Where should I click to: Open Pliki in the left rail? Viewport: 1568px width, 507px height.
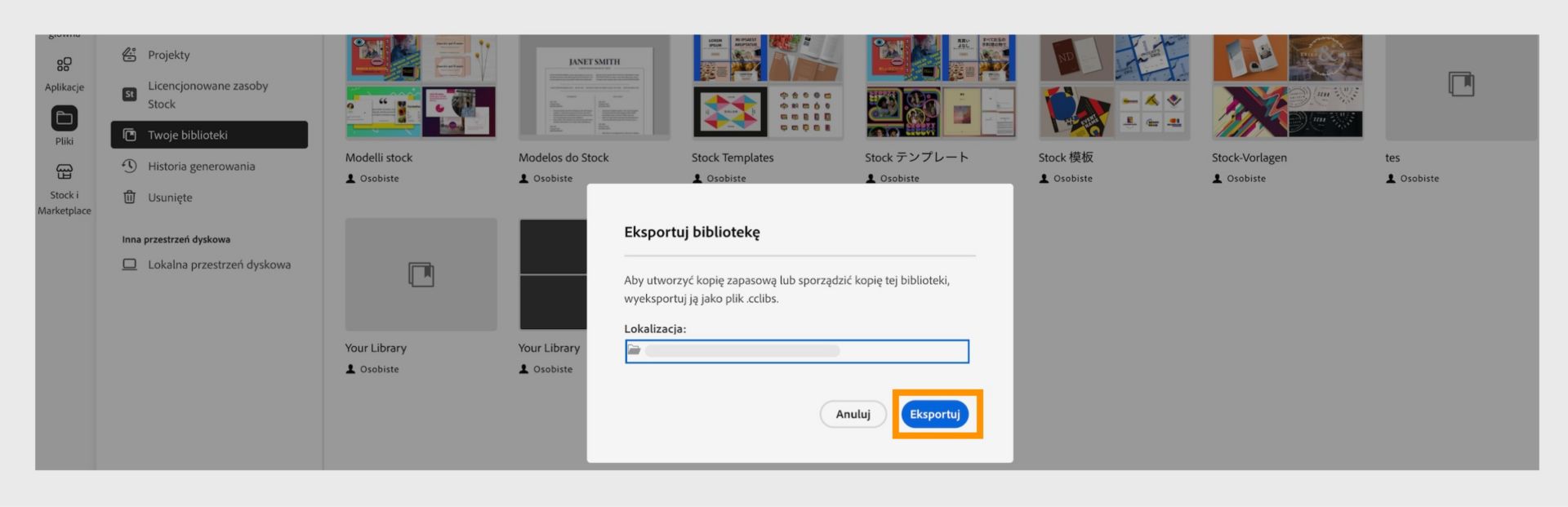click(65, 126)
